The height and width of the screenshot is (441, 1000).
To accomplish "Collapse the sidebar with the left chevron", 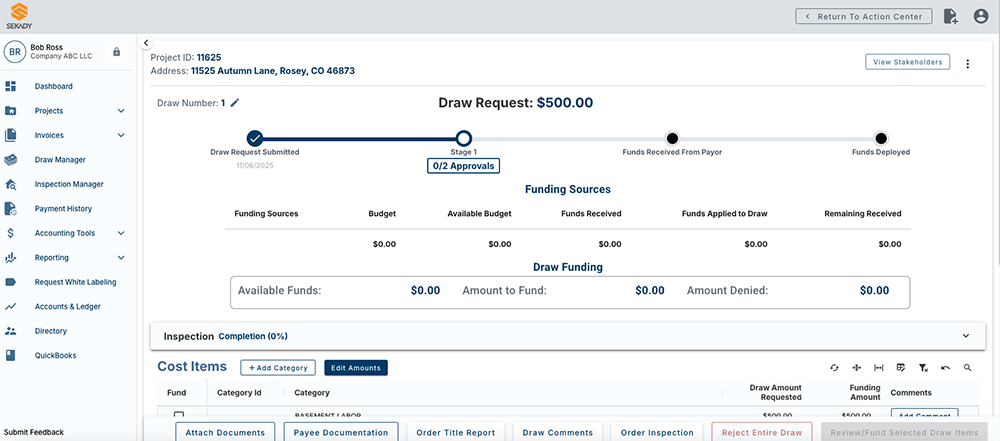I will pos(146,43).
